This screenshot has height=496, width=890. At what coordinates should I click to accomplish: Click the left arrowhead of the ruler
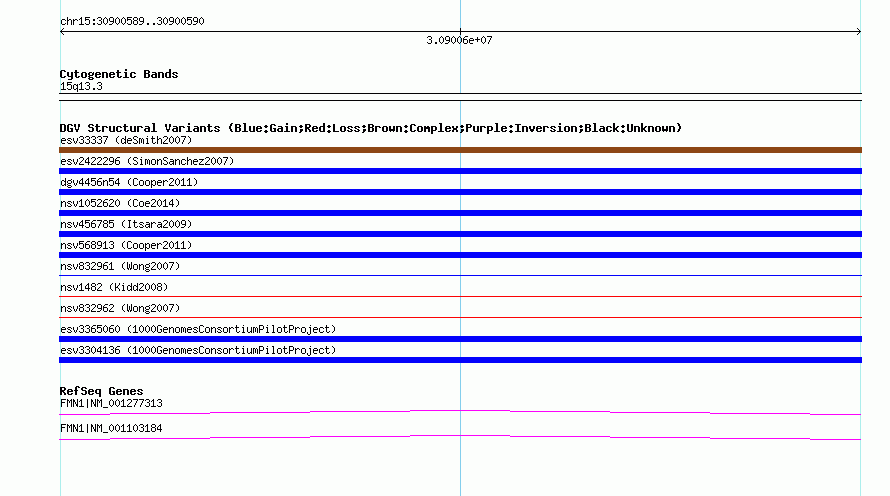(62, 32)
